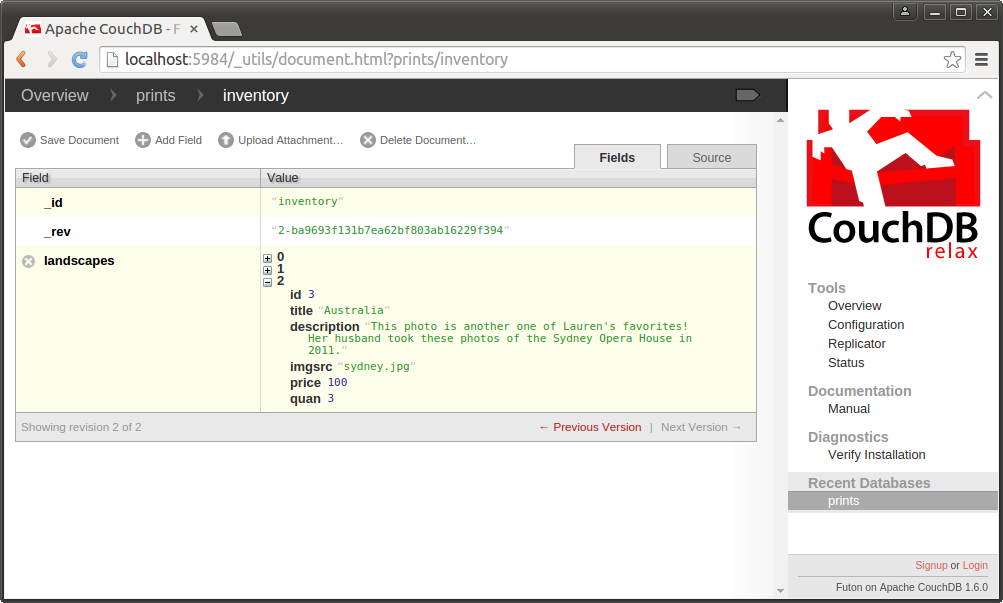
Task: Click the title value "Australia"
Action: click(x=354, y=310)
